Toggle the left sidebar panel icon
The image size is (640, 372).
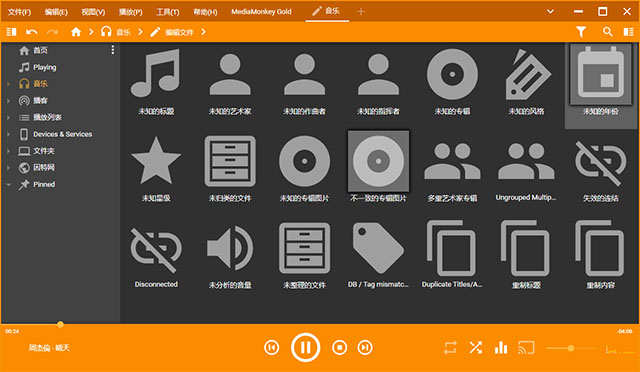[11, 32]
